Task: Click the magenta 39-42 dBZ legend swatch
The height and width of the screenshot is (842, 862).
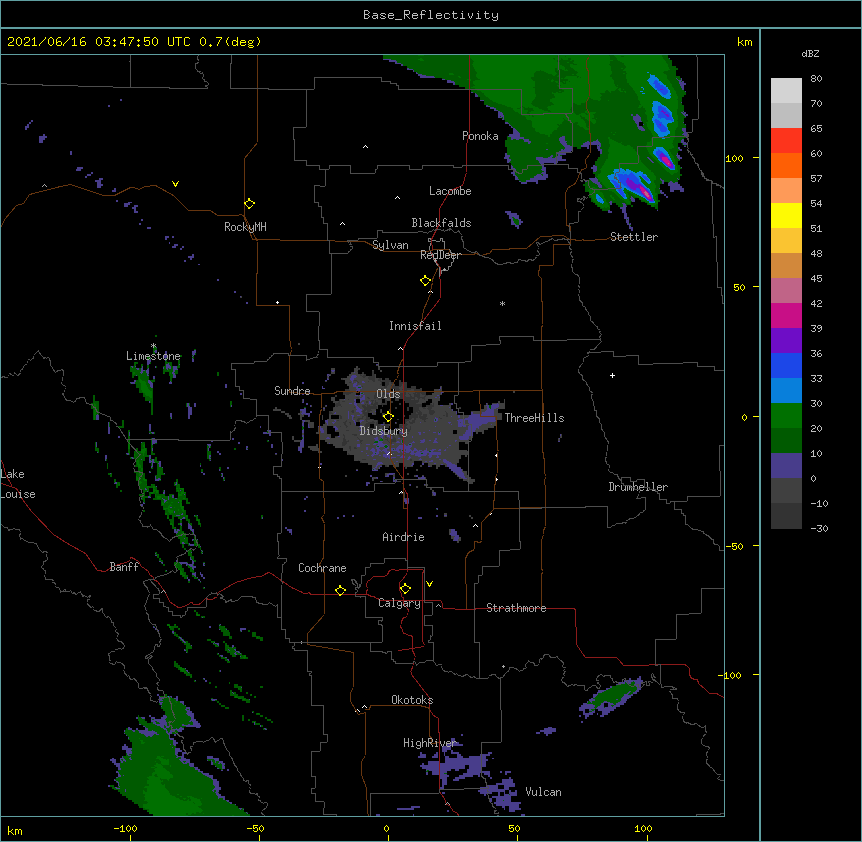Action: coord(786,315)
